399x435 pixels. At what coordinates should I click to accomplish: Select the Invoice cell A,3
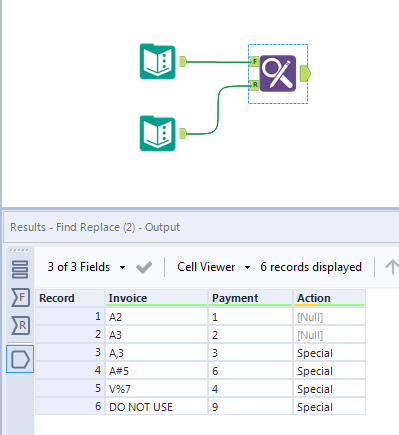point(156,353)
